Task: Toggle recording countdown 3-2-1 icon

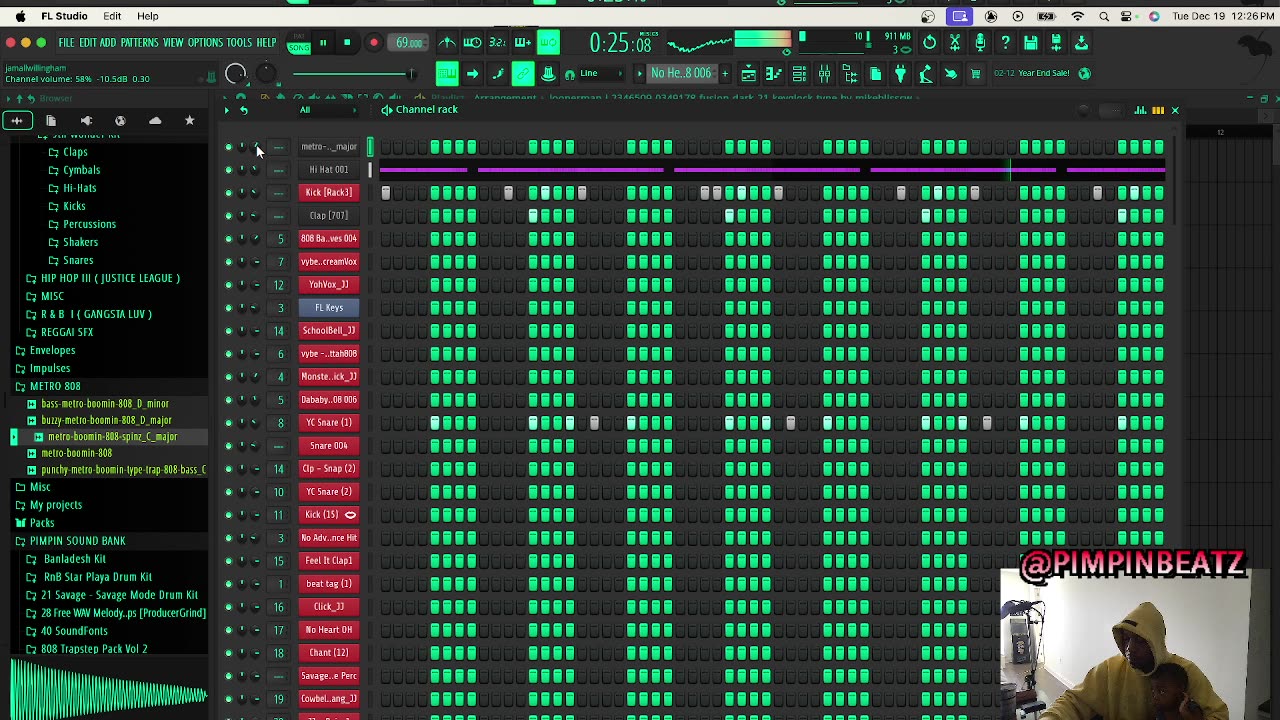Action: tap(497, 42)
